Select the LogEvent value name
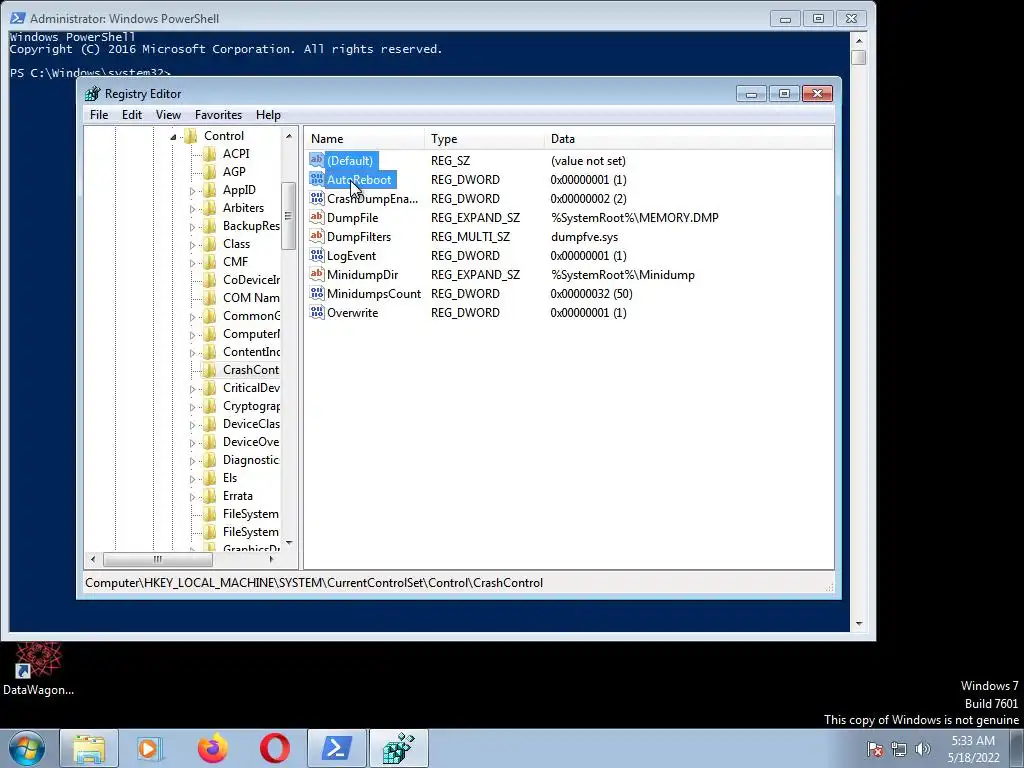Image resolution: width=1024 pixels, height=768 pixels. (351, 256)
